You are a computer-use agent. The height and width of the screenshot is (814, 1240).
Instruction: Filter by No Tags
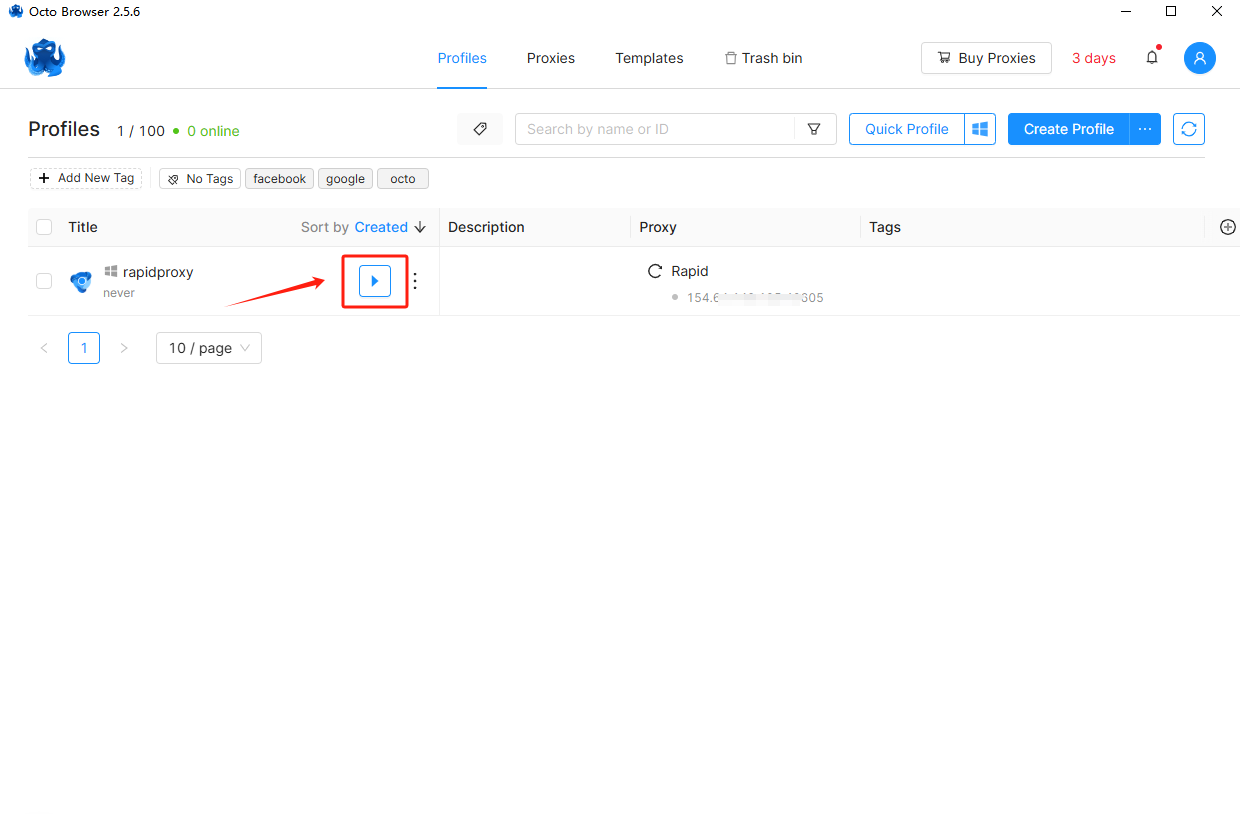(x=200, y=179)
